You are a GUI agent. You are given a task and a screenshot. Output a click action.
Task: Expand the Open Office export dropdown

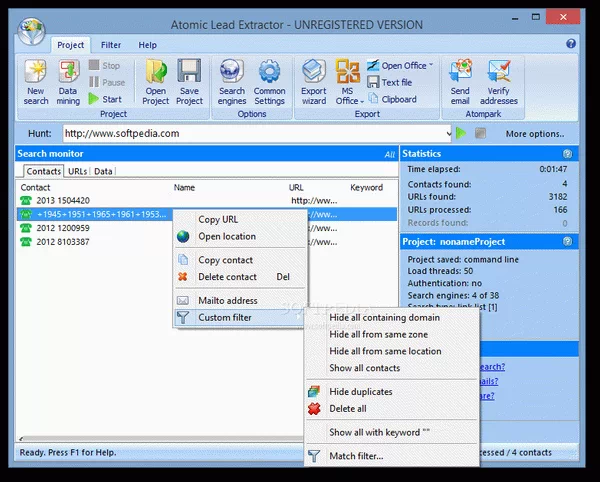click(x=431, y=65)
